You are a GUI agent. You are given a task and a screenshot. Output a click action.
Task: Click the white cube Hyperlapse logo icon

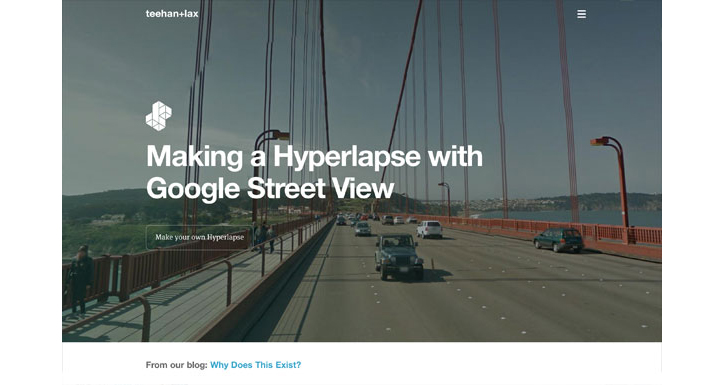(x=158, y=116)
